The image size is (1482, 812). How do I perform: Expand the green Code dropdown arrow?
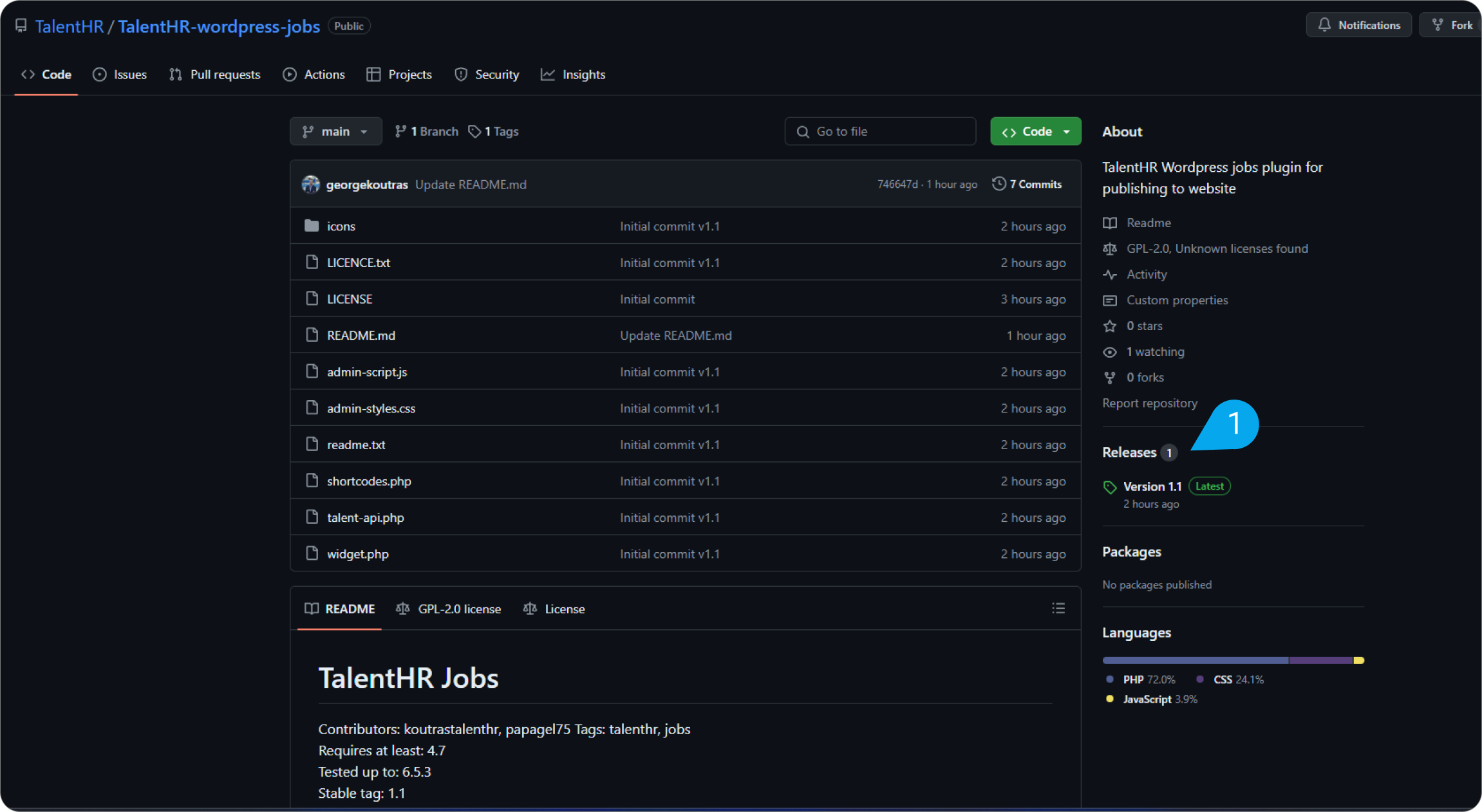(x=1067, y=131)
